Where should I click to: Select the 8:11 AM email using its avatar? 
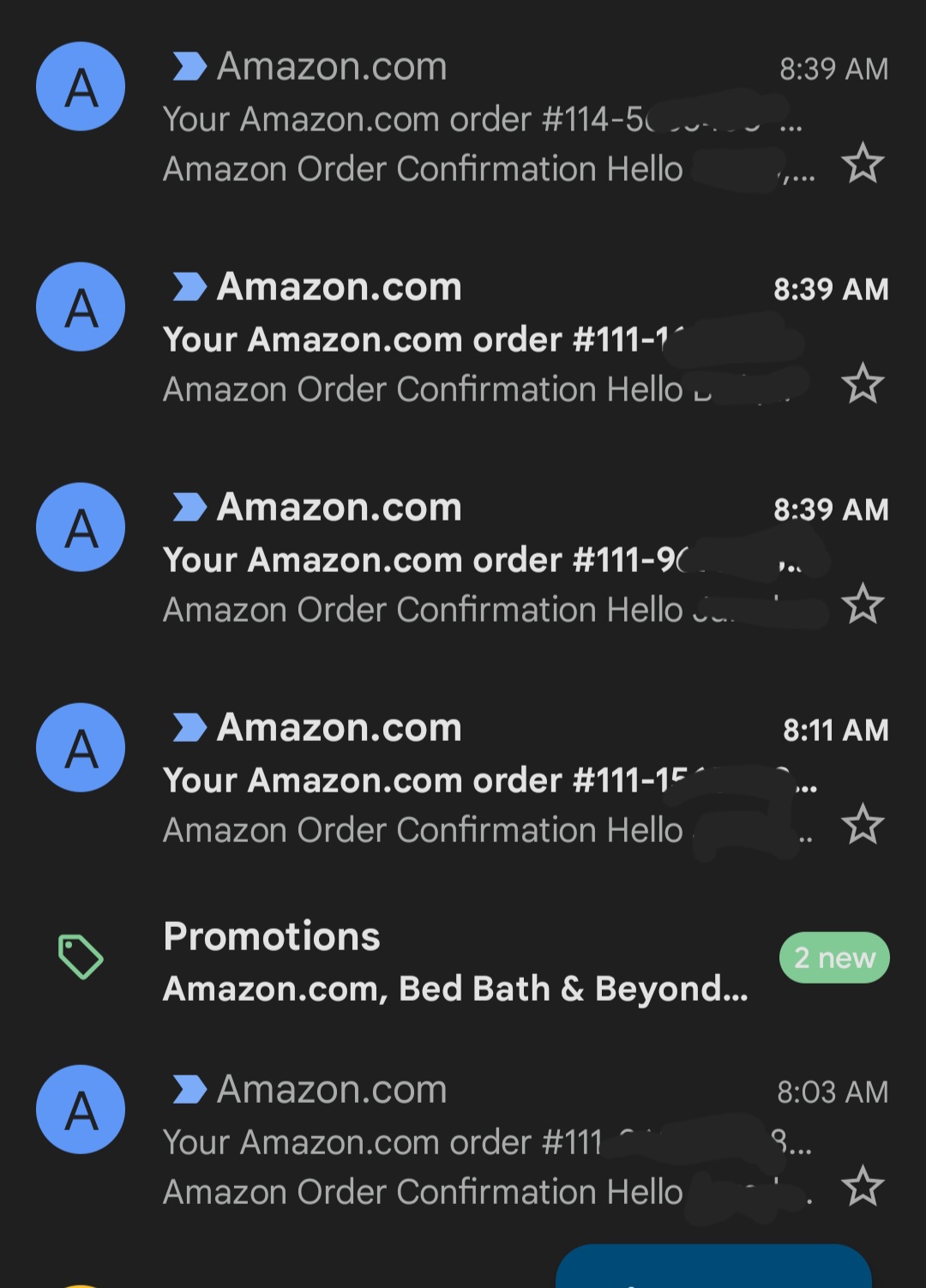pos(81,748)
